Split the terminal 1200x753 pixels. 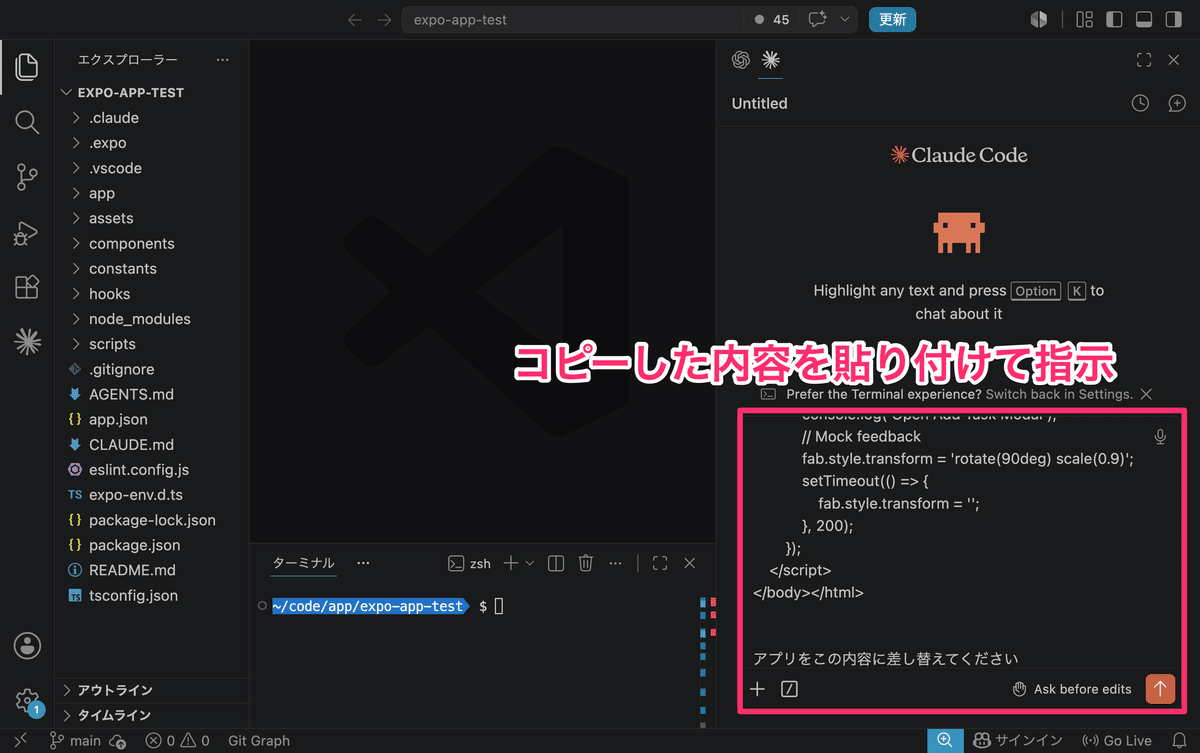click(x=557, y=563)
